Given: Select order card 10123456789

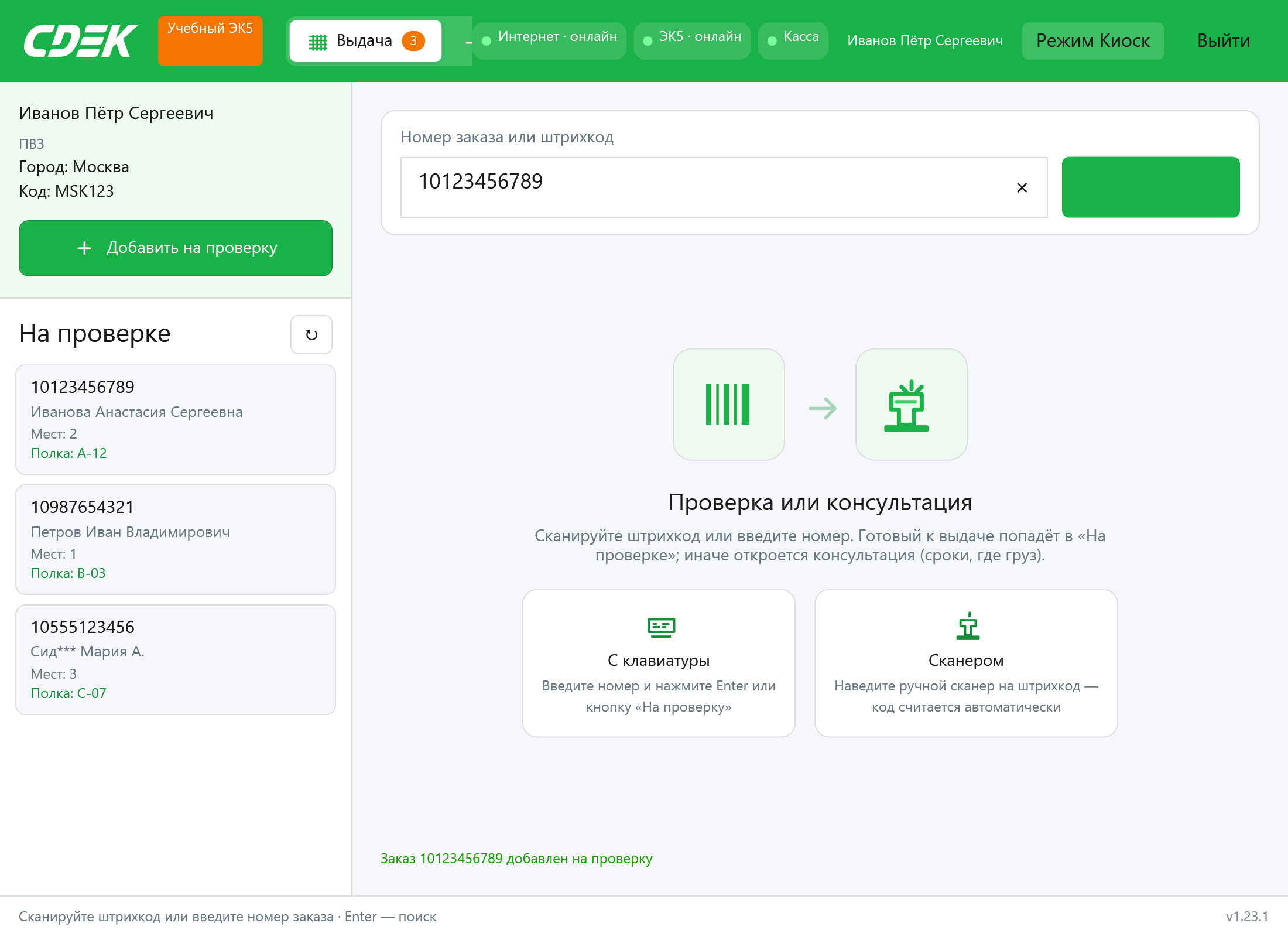Looking at the screenshot, I should click(176, 420).
